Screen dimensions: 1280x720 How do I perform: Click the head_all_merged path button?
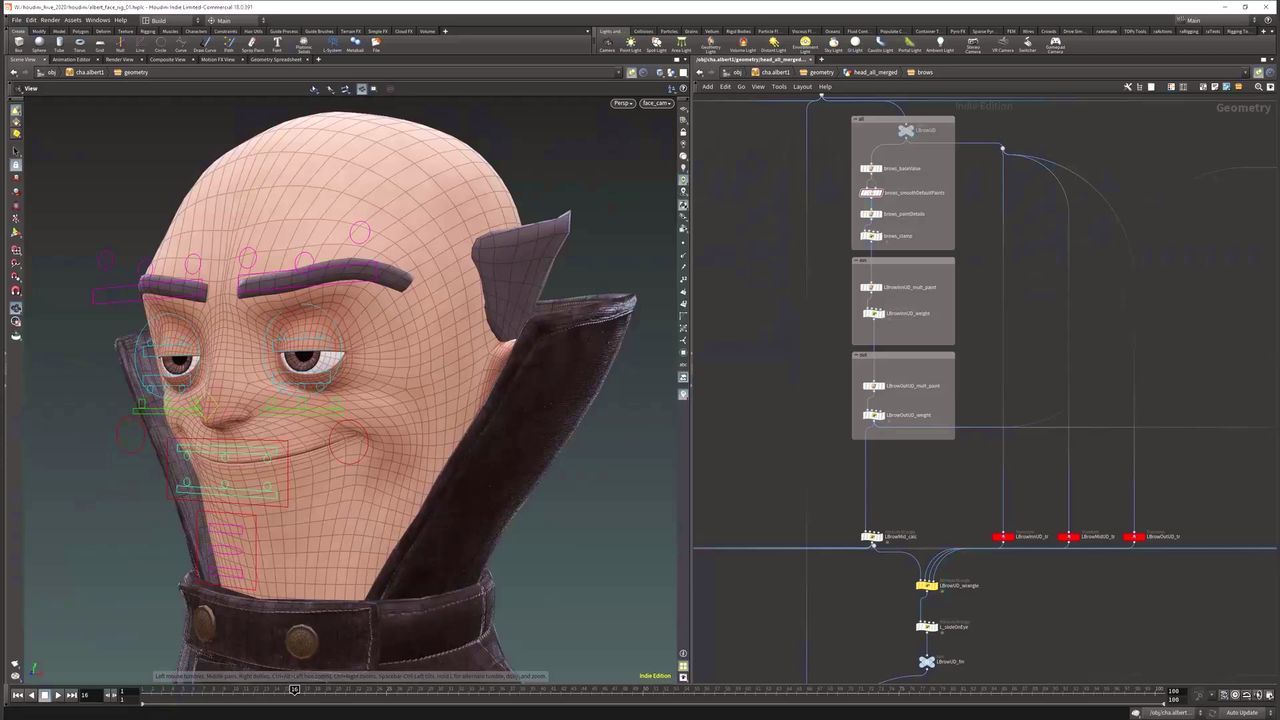(873, 72)
